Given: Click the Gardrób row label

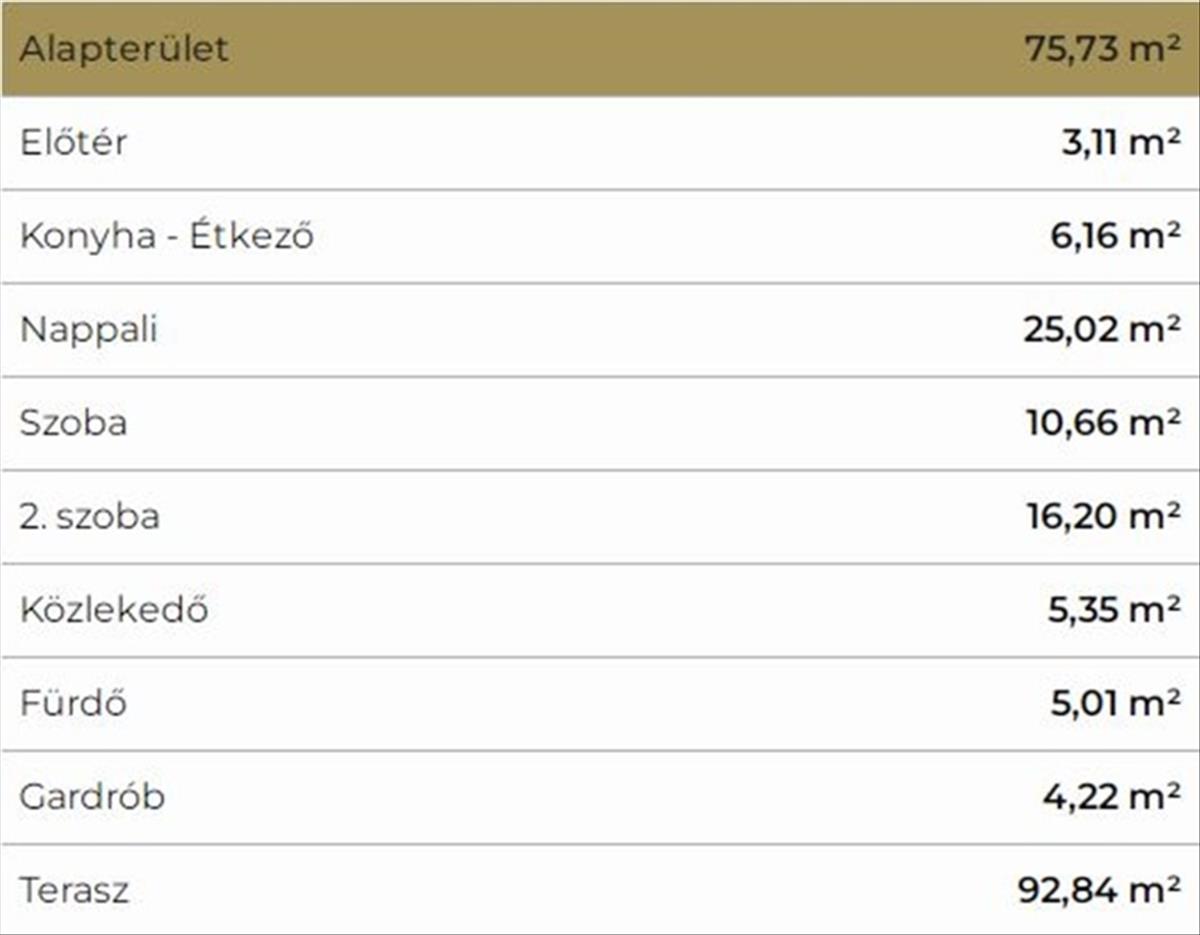Looking at the screenshot, I should [92, 797].
